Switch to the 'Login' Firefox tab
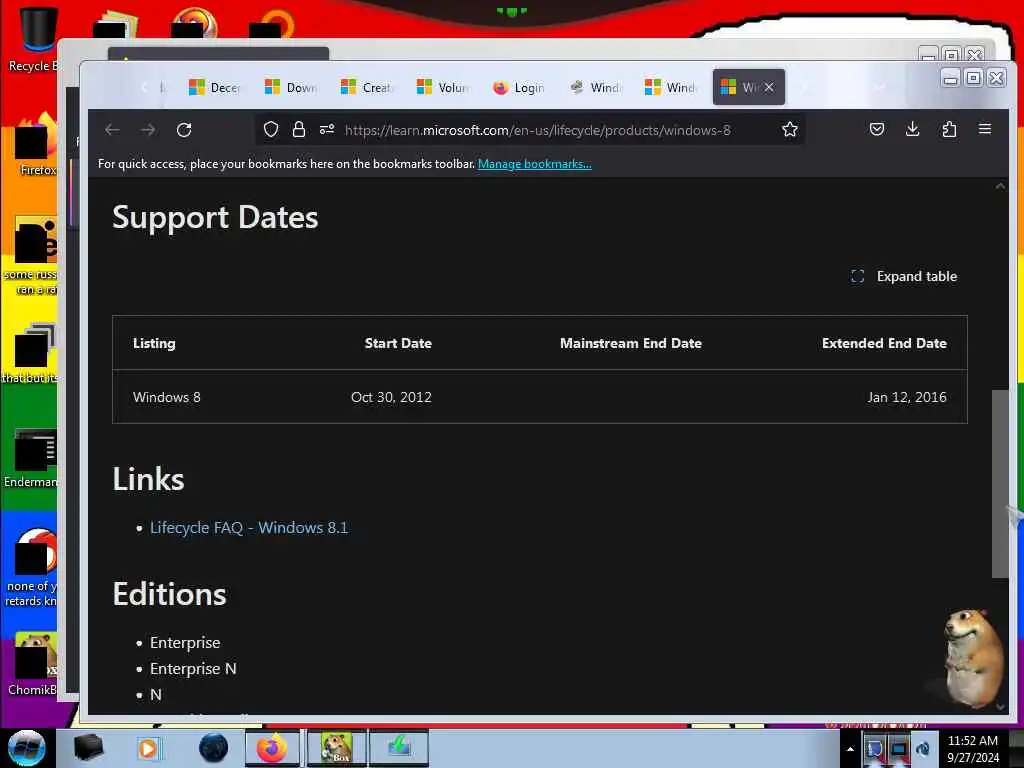1024x768 pixels. pyautogui.click(x=519, y=87)
